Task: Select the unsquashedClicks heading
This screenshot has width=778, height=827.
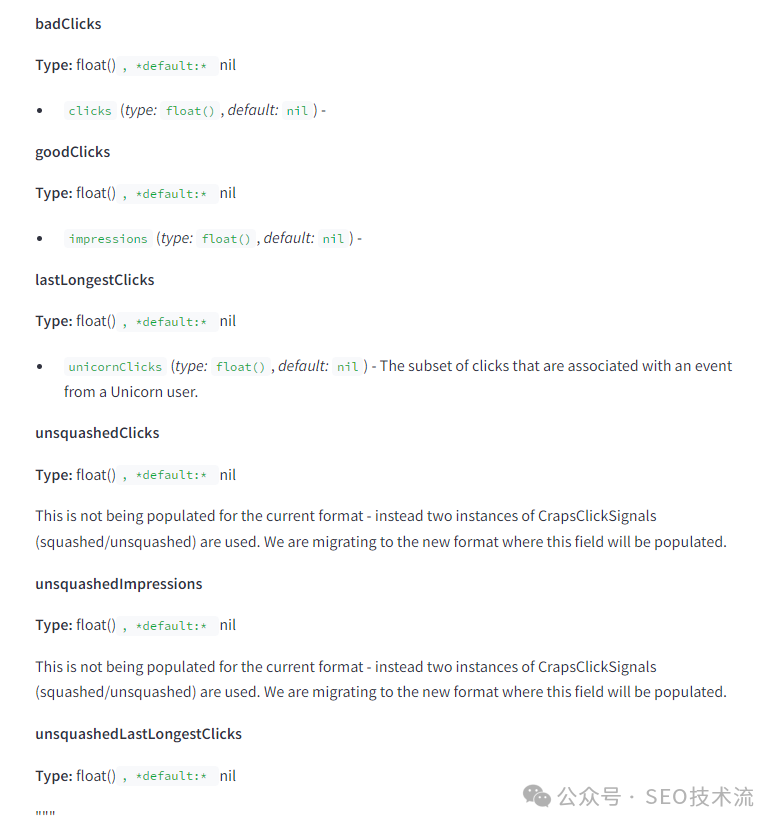Action: [97, 433]
